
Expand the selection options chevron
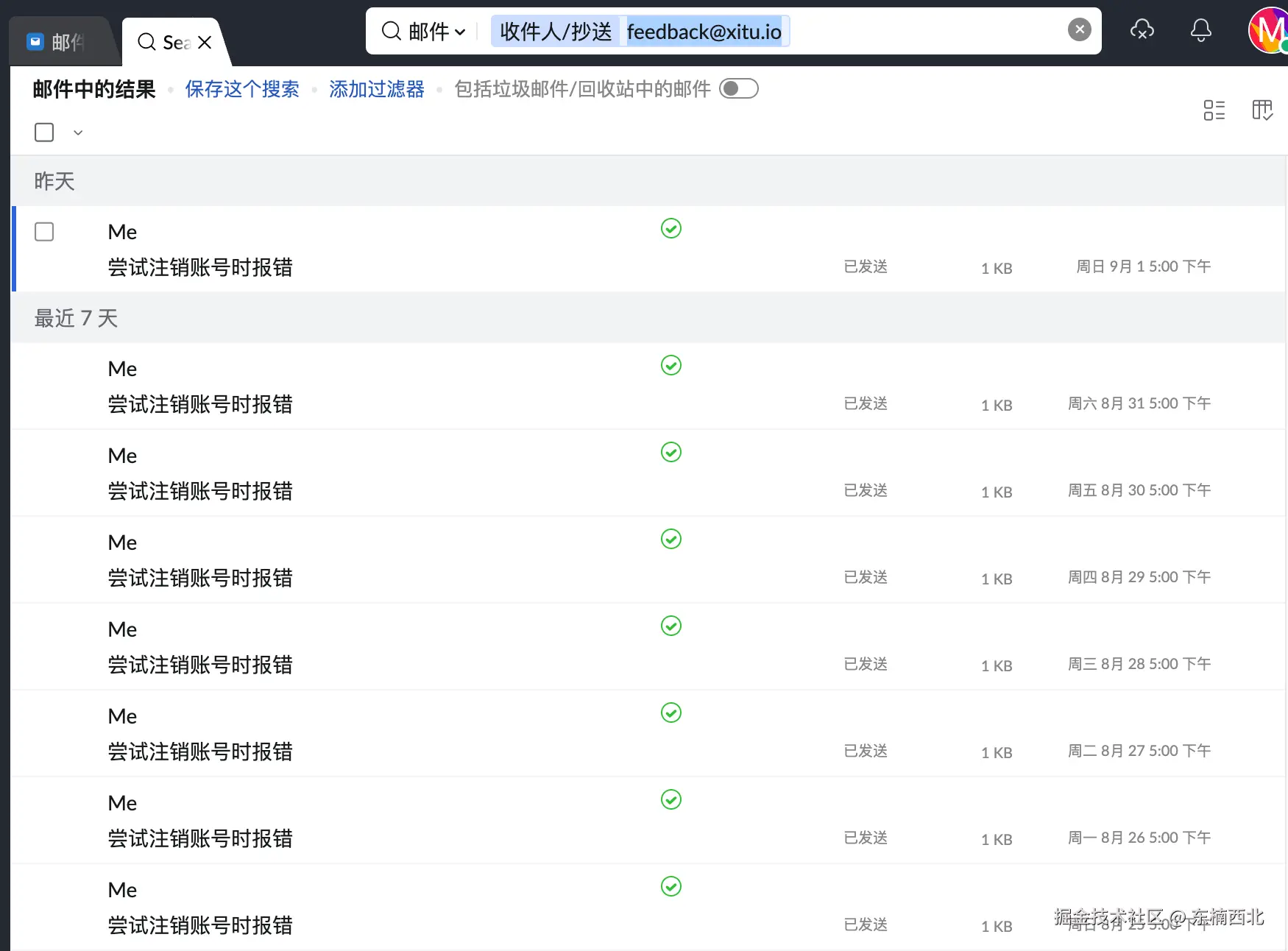click(77, 133)
